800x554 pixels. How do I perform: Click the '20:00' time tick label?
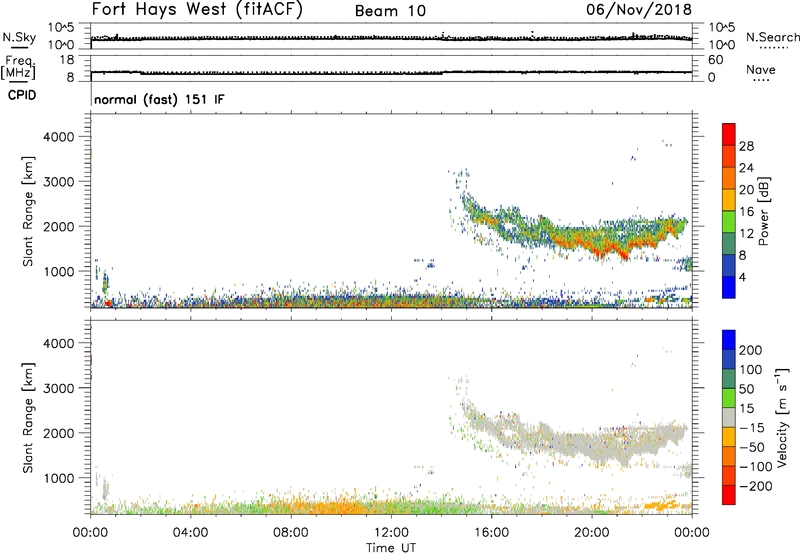pyautogui.click(x=592, y=533)
